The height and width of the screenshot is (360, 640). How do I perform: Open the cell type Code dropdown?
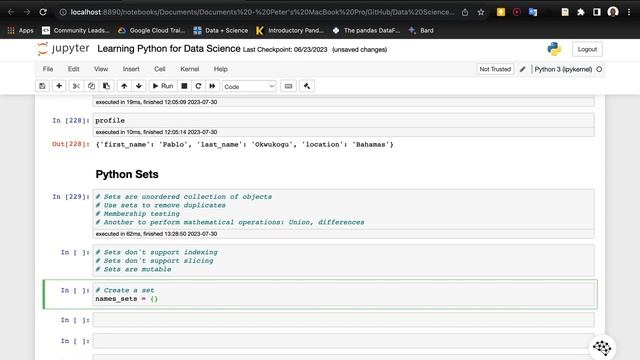point(249,87)
